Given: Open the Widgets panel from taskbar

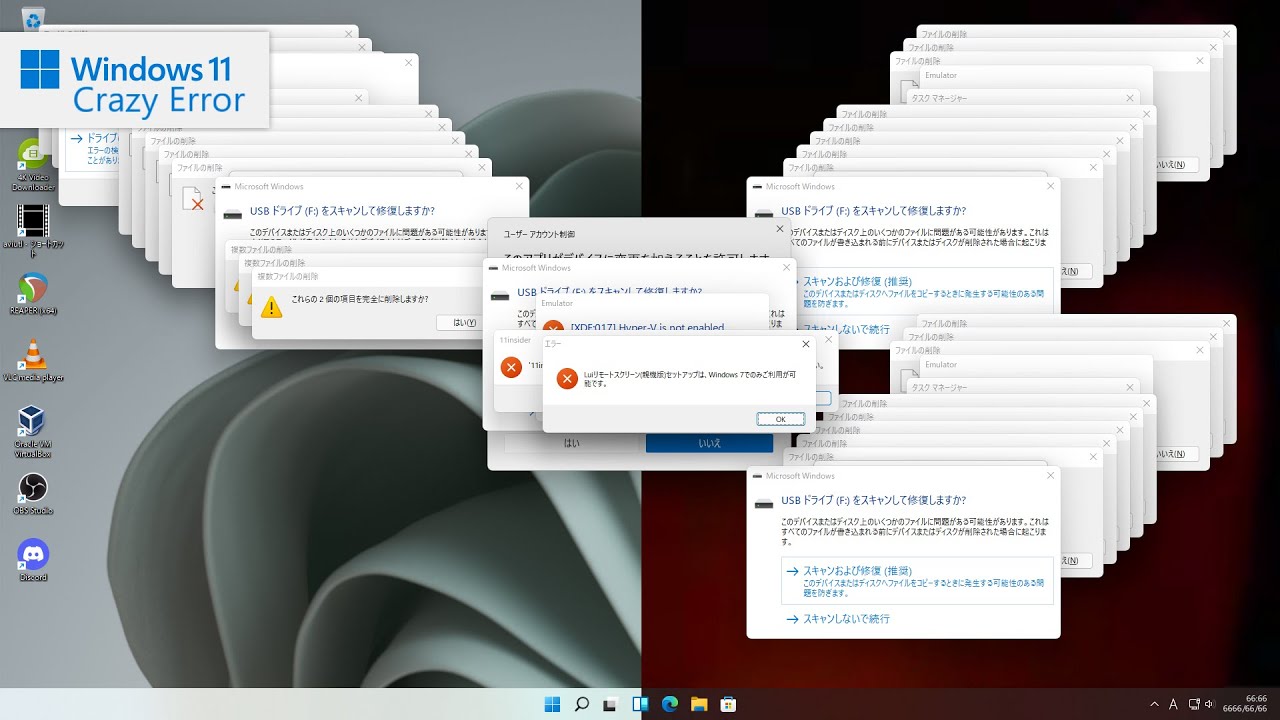Looking at the screenshot, I should (640, 704).
